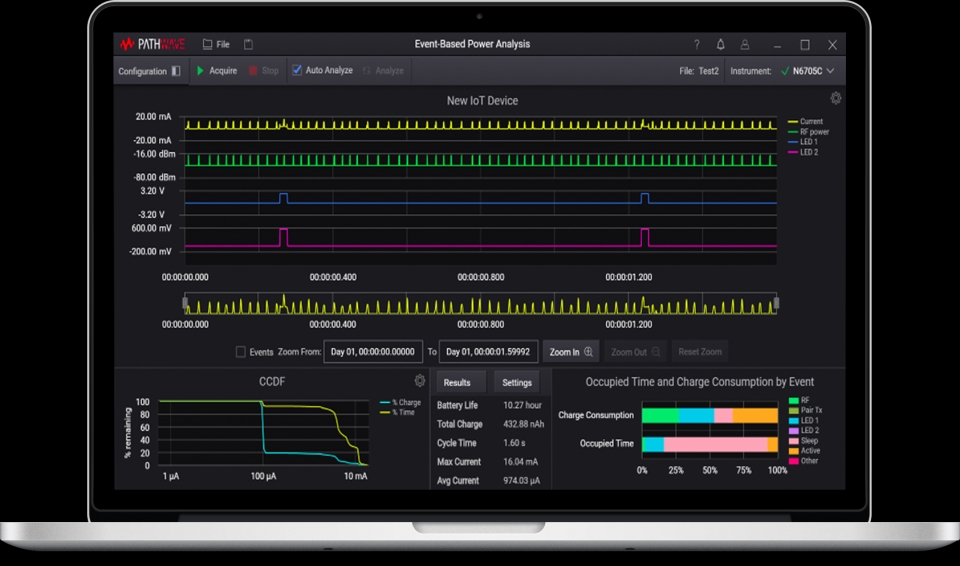The image size is (960, 566).
Task: Click the Stop button
Action: [x=264, y=70]
